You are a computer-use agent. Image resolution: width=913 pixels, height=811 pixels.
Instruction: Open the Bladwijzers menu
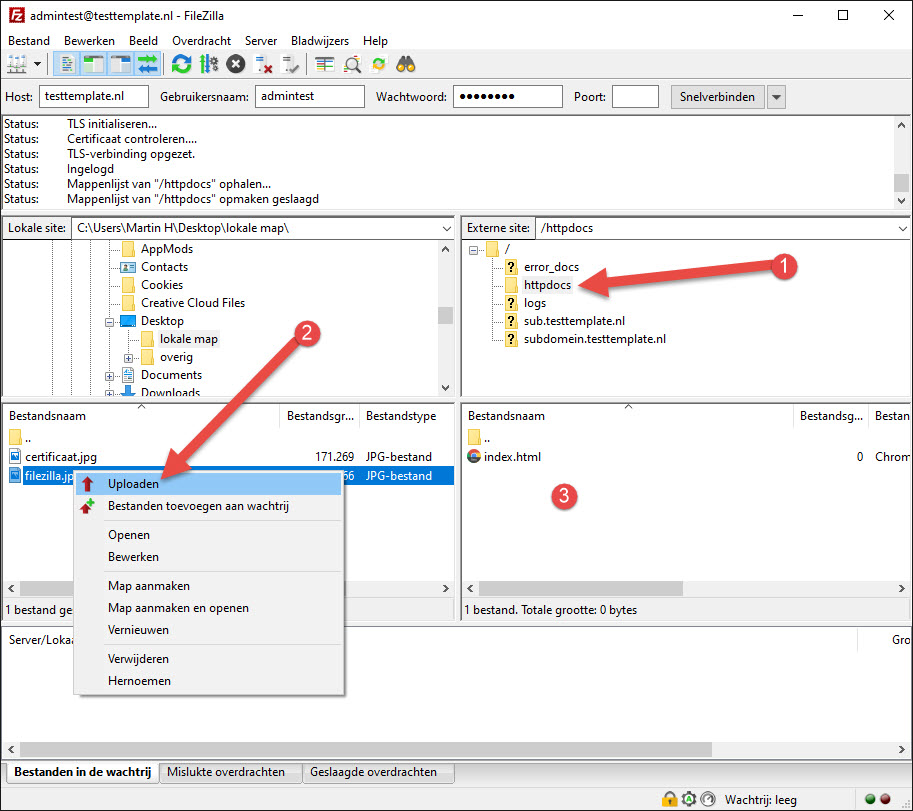320,41
